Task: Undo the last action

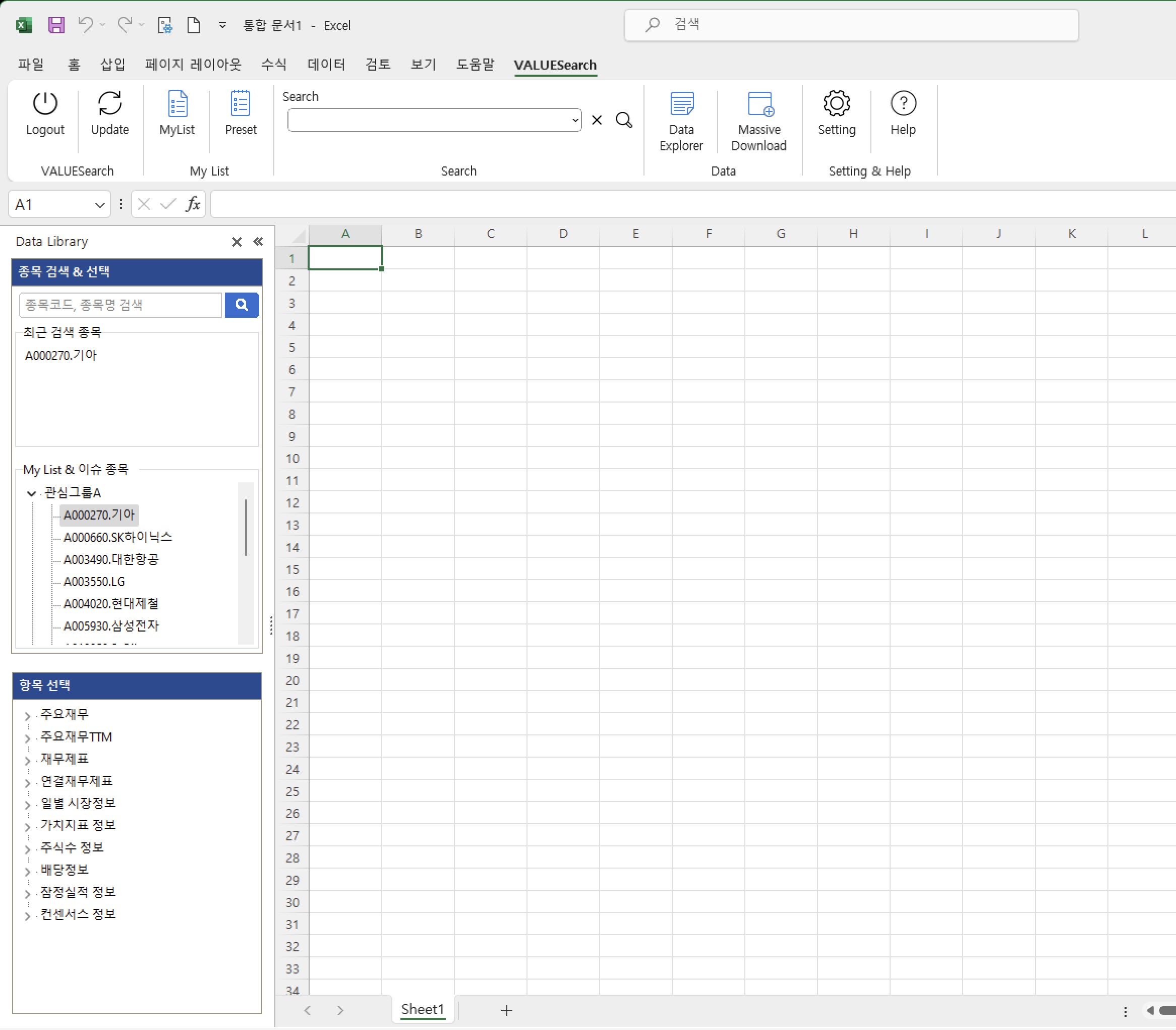Action: pyautogui.click(x=86, y=25)
